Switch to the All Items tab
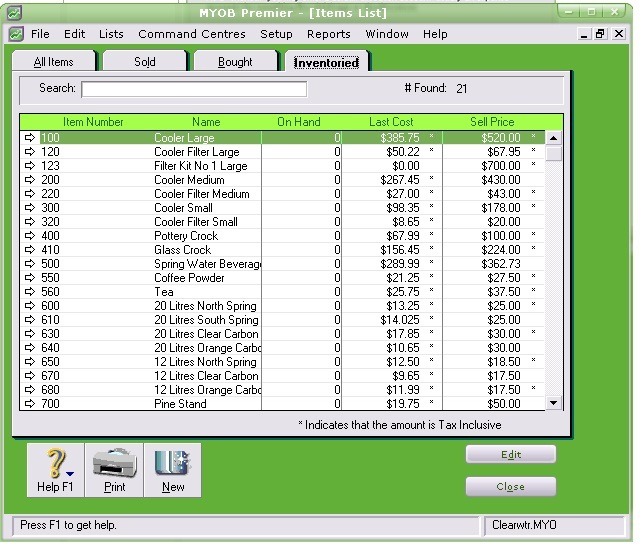The image size is (642, 550). 54,61
